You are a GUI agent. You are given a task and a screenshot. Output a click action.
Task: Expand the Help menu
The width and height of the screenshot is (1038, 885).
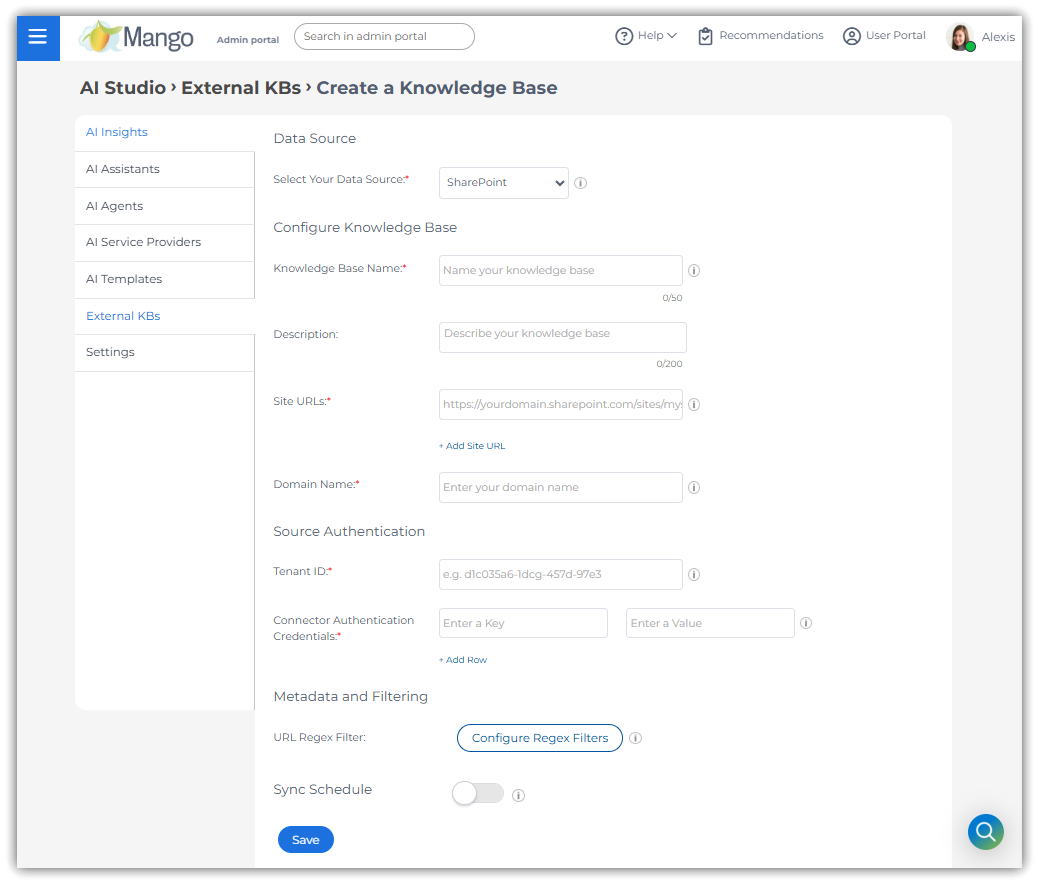[x=646, y=36]
